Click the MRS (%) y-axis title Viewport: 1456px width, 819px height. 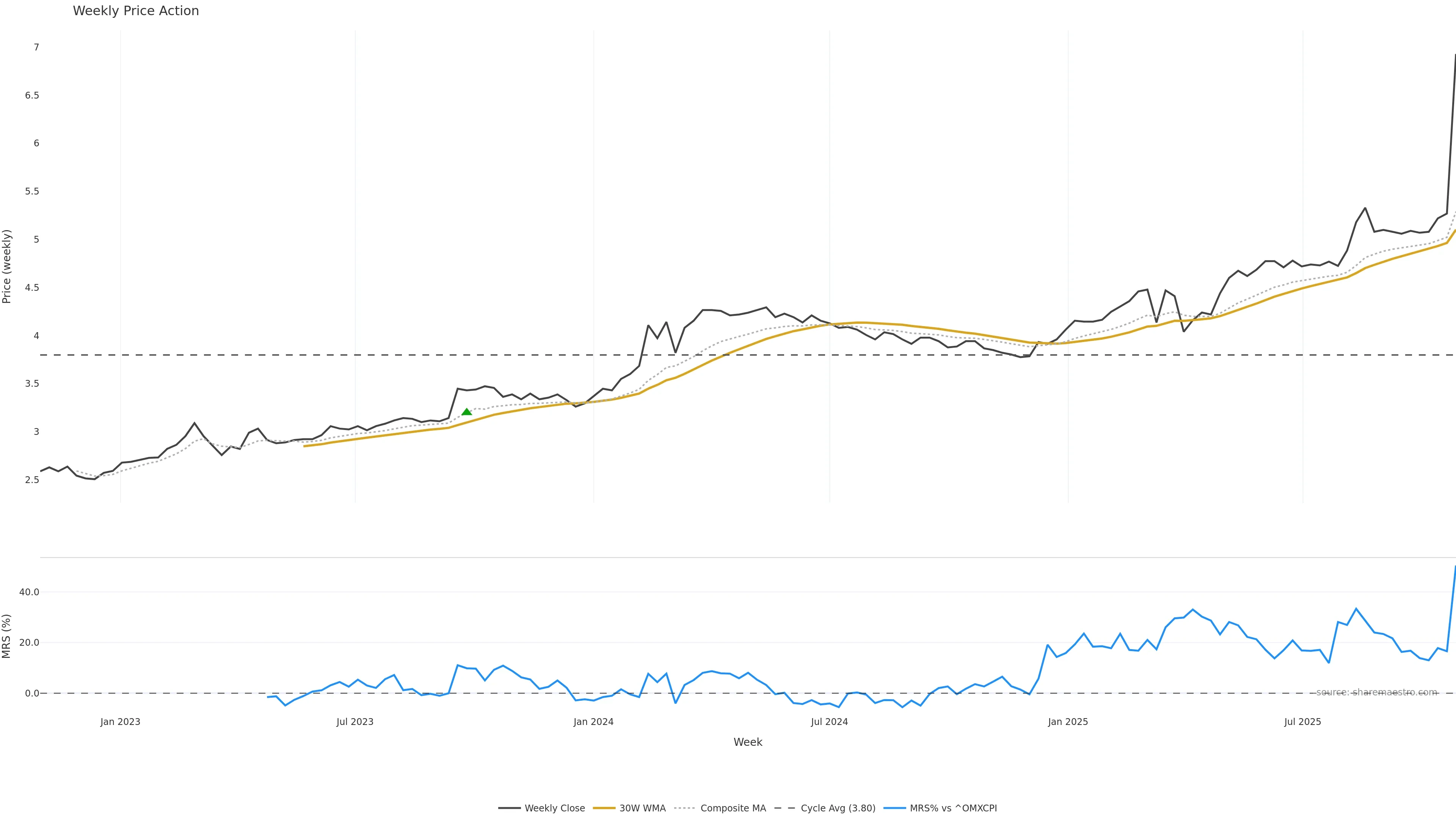click(x=7, y=636)
